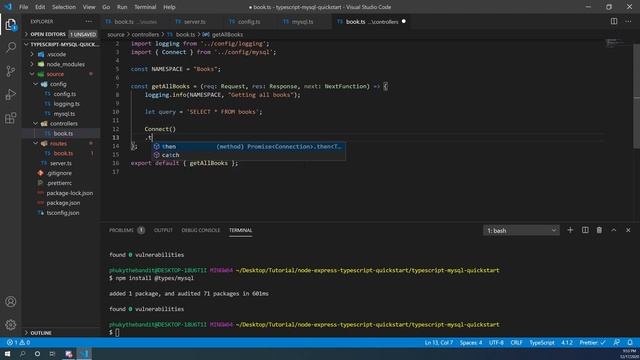Click CRLF end of line setting
The width and height of the screenshot is (640, 360).
pyautogui.click(x=516, y=342)
